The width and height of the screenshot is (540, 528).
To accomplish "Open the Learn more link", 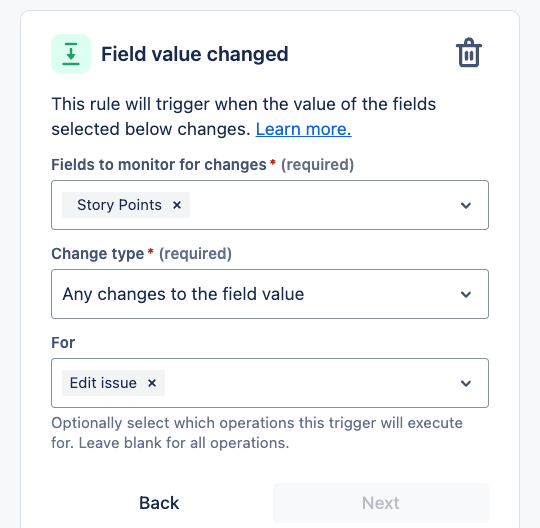I will point(303,129).
